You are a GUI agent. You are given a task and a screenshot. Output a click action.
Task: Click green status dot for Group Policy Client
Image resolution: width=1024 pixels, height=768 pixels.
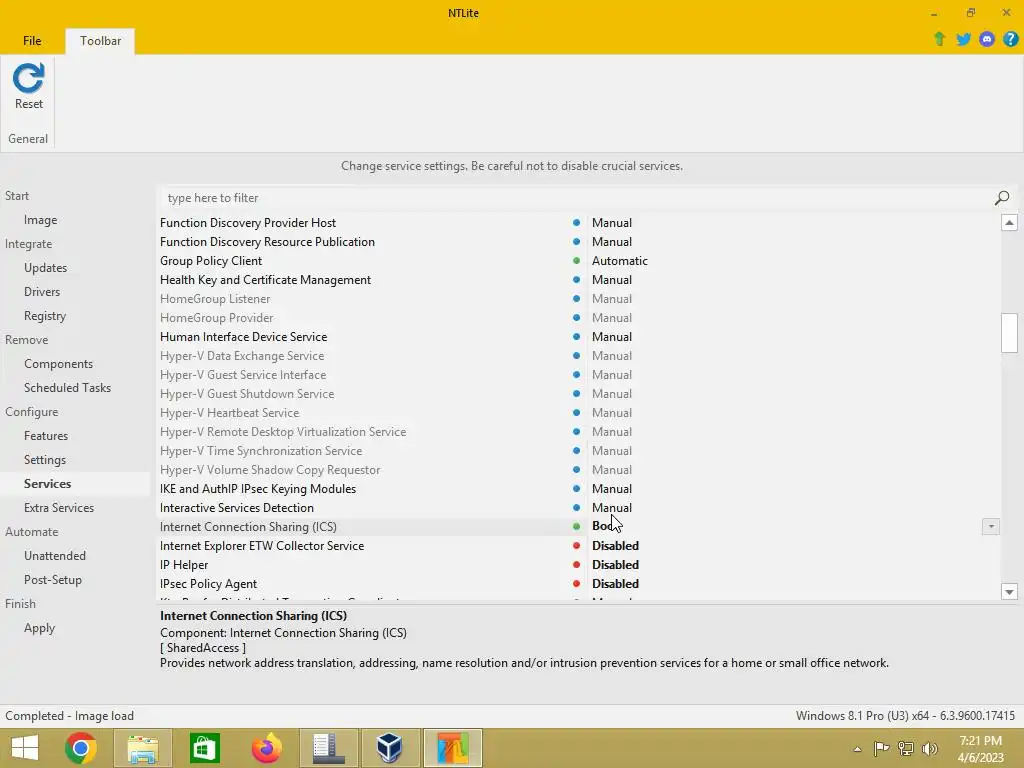click(576, 261)
